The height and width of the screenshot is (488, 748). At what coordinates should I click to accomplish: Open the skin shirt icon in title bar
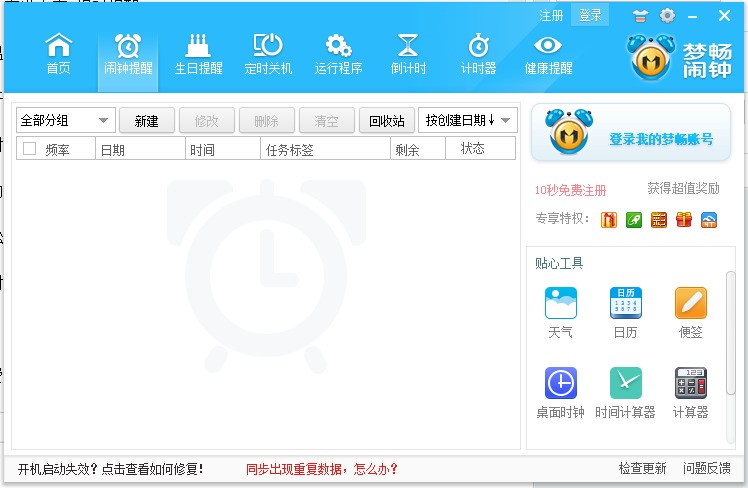tap(640, 16)
